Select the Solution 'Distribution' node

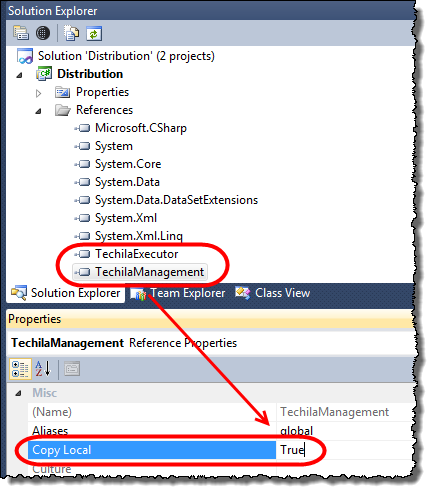point(126,56)
